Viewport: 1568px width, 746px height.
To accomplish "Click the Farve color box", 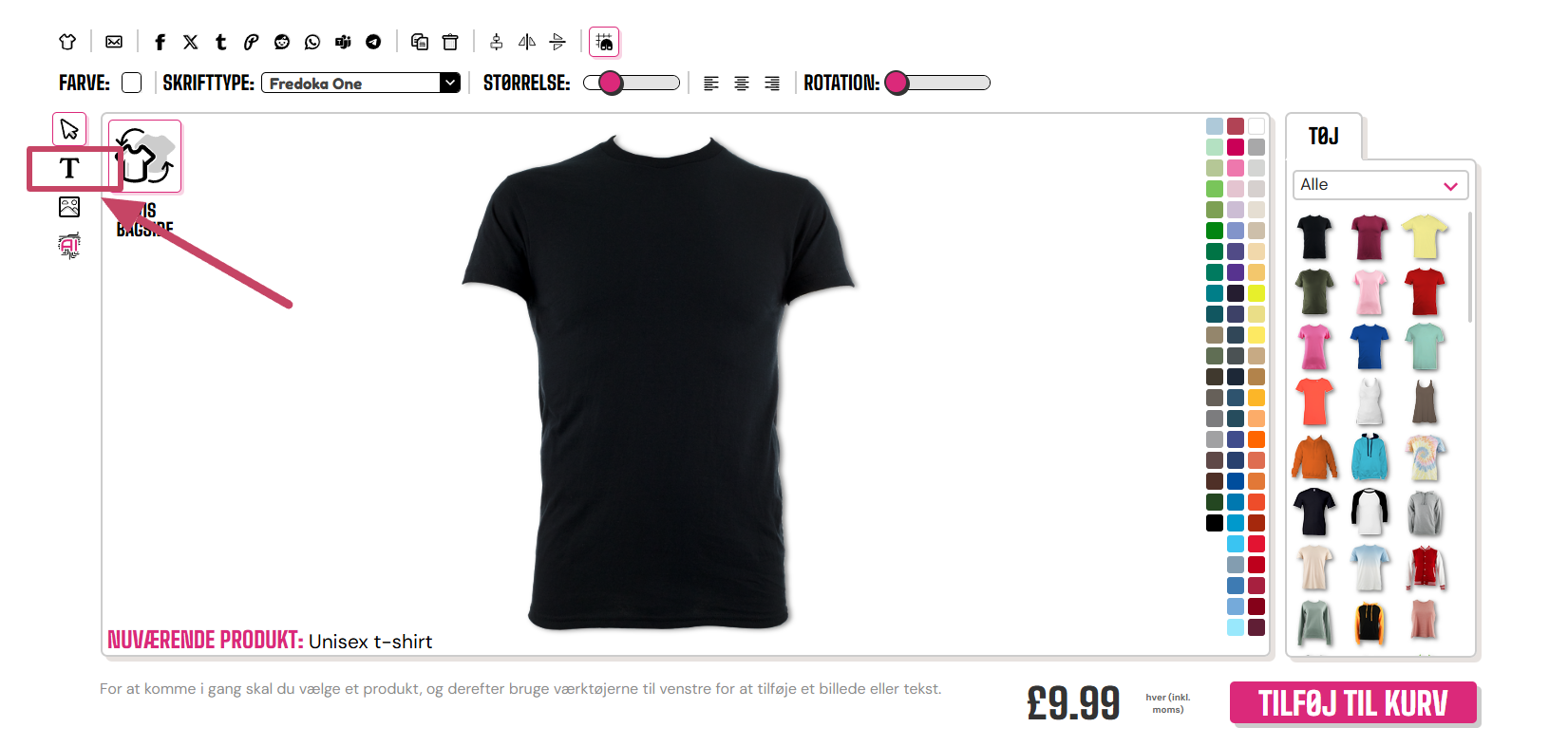I will point(132,83).
